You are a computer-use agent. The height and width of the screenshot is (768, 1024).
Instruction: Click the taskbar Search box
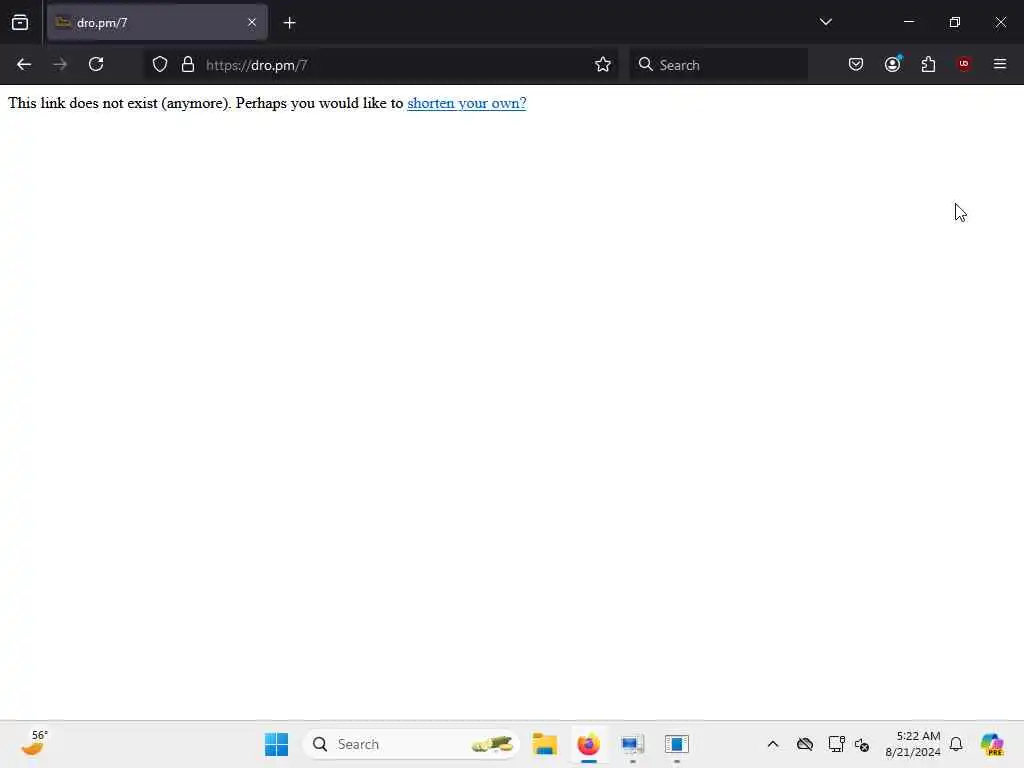(x=411, y=744)
